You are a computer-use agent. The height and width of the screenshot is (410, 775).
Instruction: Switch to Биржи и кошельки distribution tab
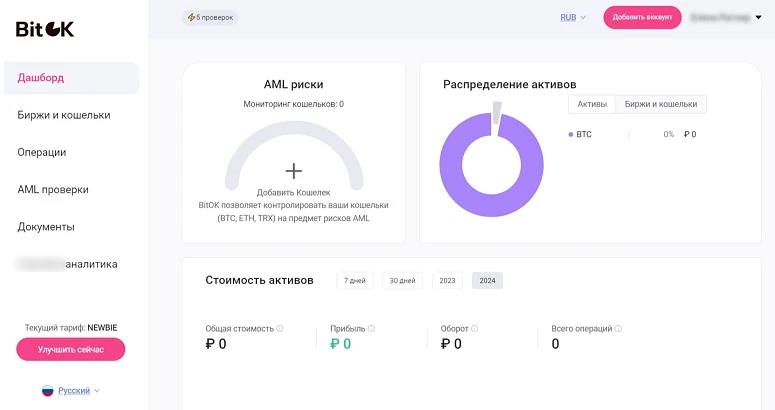coord(661,104)
